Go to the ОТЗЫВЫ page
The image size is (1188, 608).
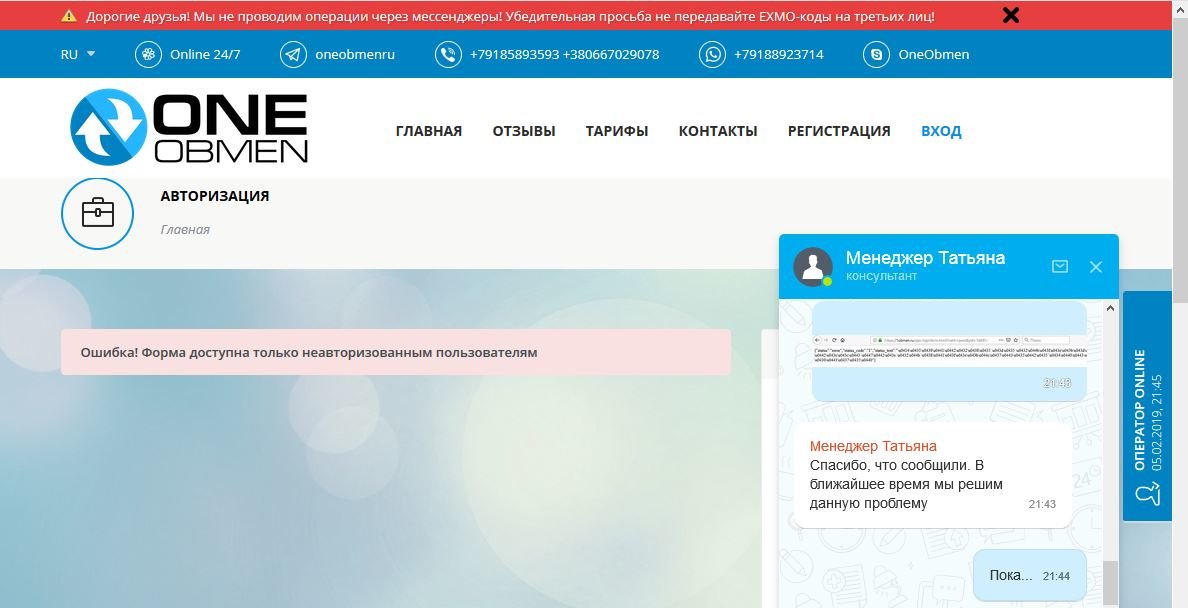tap(523, 131)
